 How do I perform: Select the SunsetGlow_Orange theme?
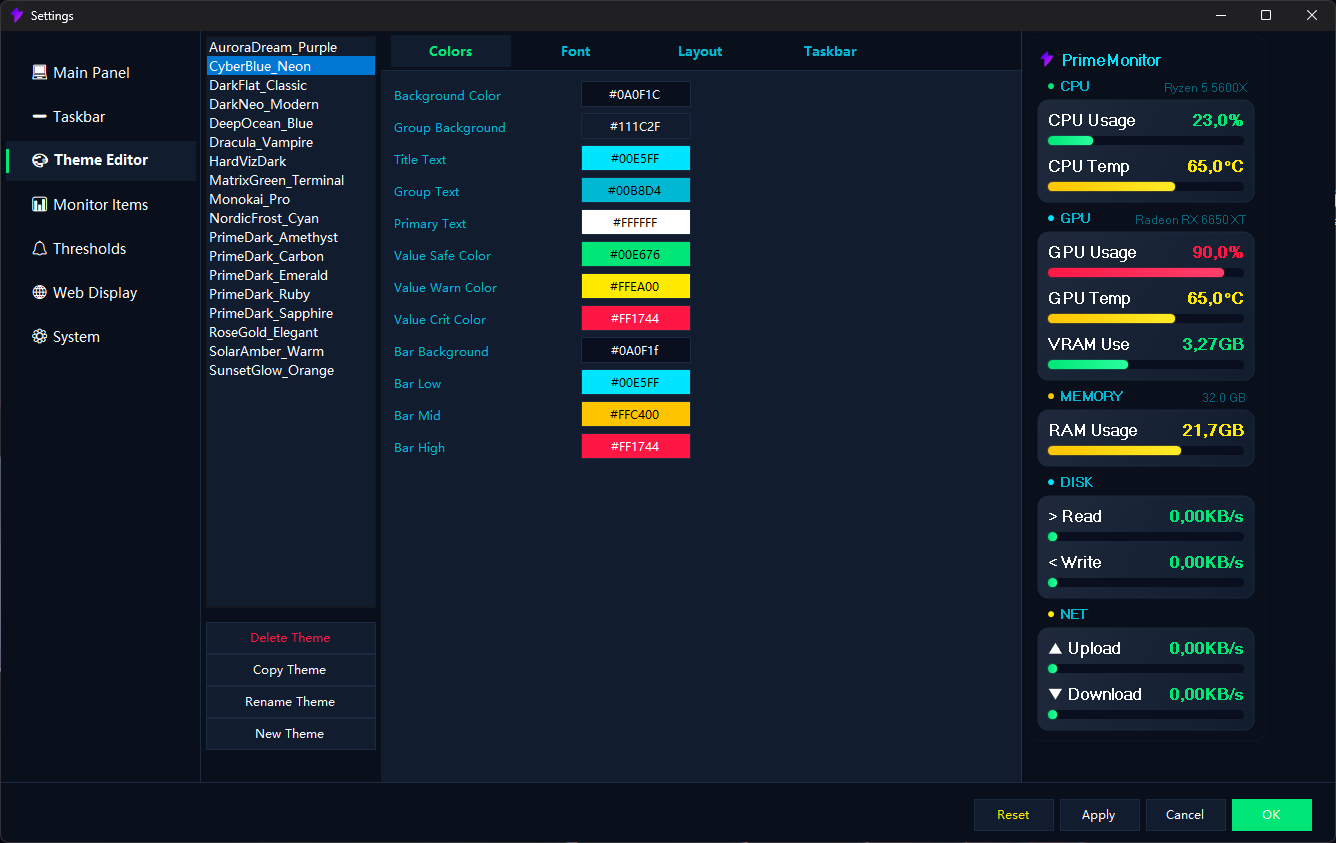point(290,370)
